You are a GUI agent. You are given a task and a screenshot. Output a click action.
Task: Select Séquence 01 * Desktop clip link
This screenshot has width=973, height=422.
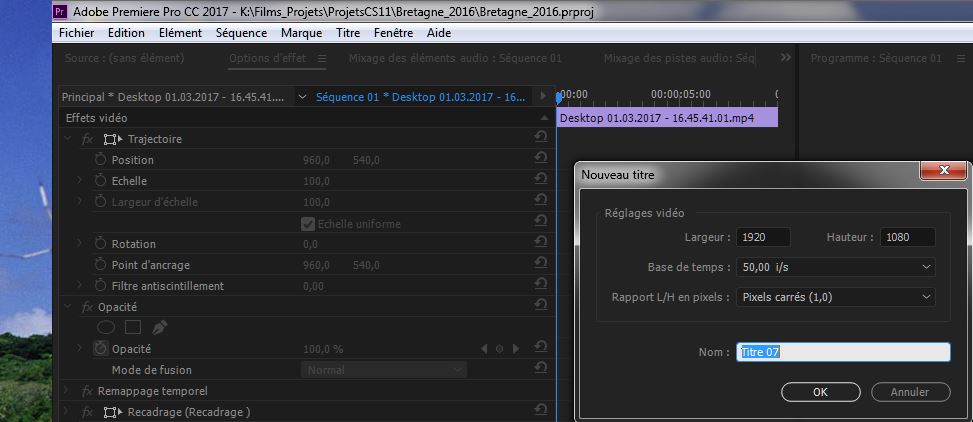coord(420,97)
